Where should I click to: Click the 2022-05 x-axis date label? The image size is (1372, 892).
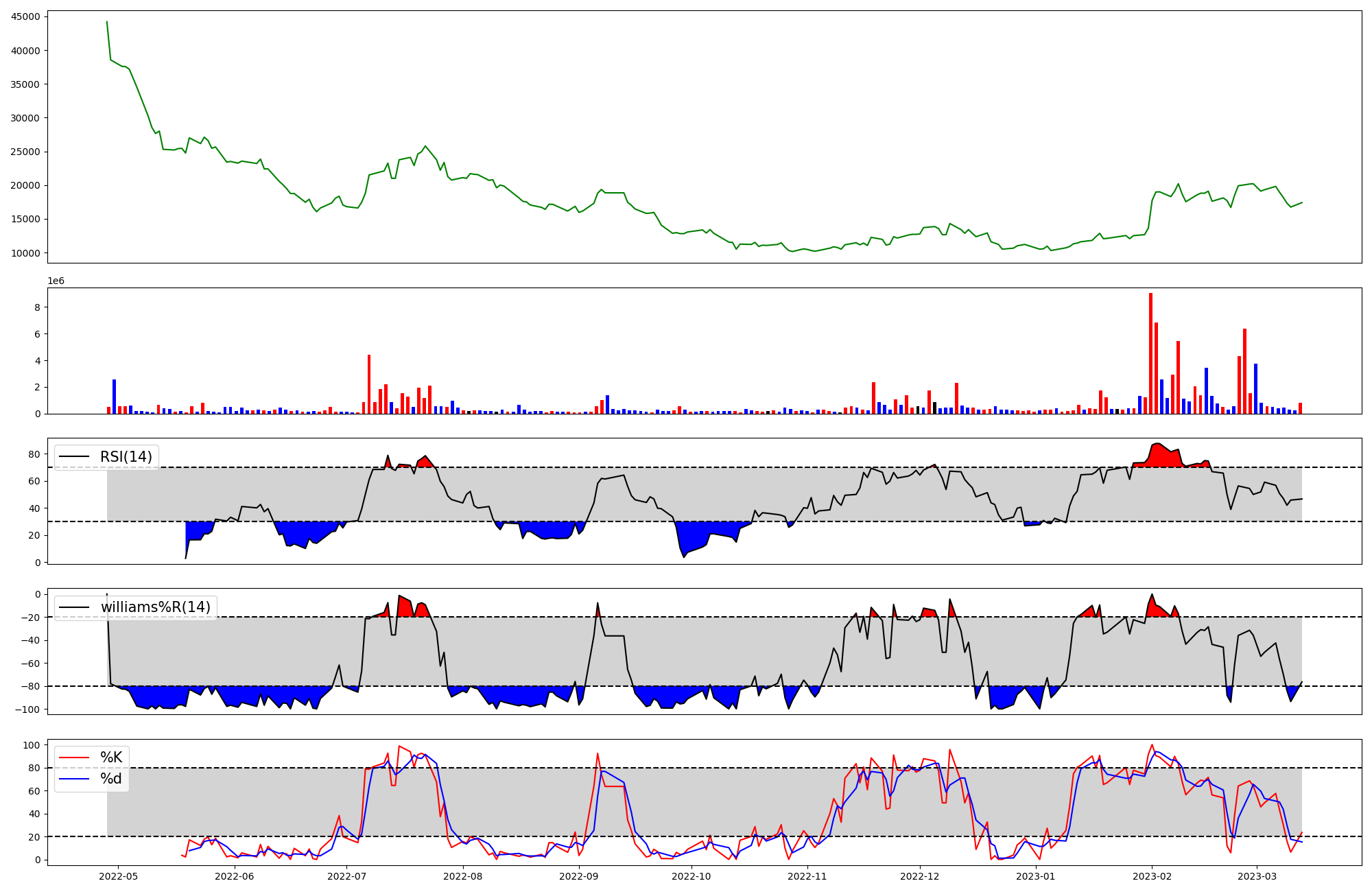[x=119, y=876]
